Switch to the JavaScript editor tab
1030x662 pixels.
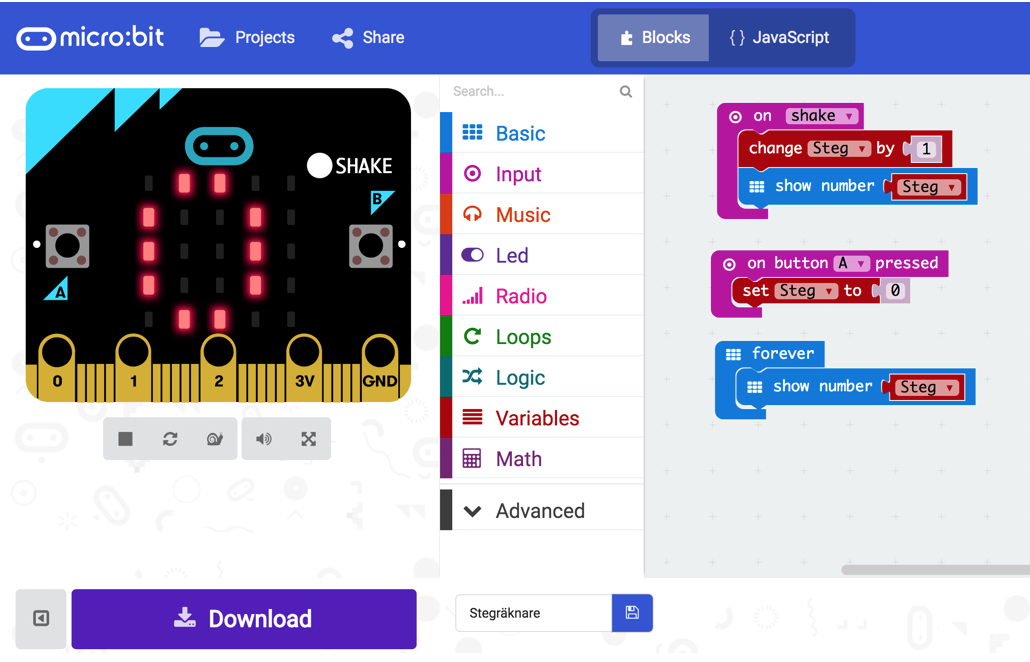(x=780, y=37)
